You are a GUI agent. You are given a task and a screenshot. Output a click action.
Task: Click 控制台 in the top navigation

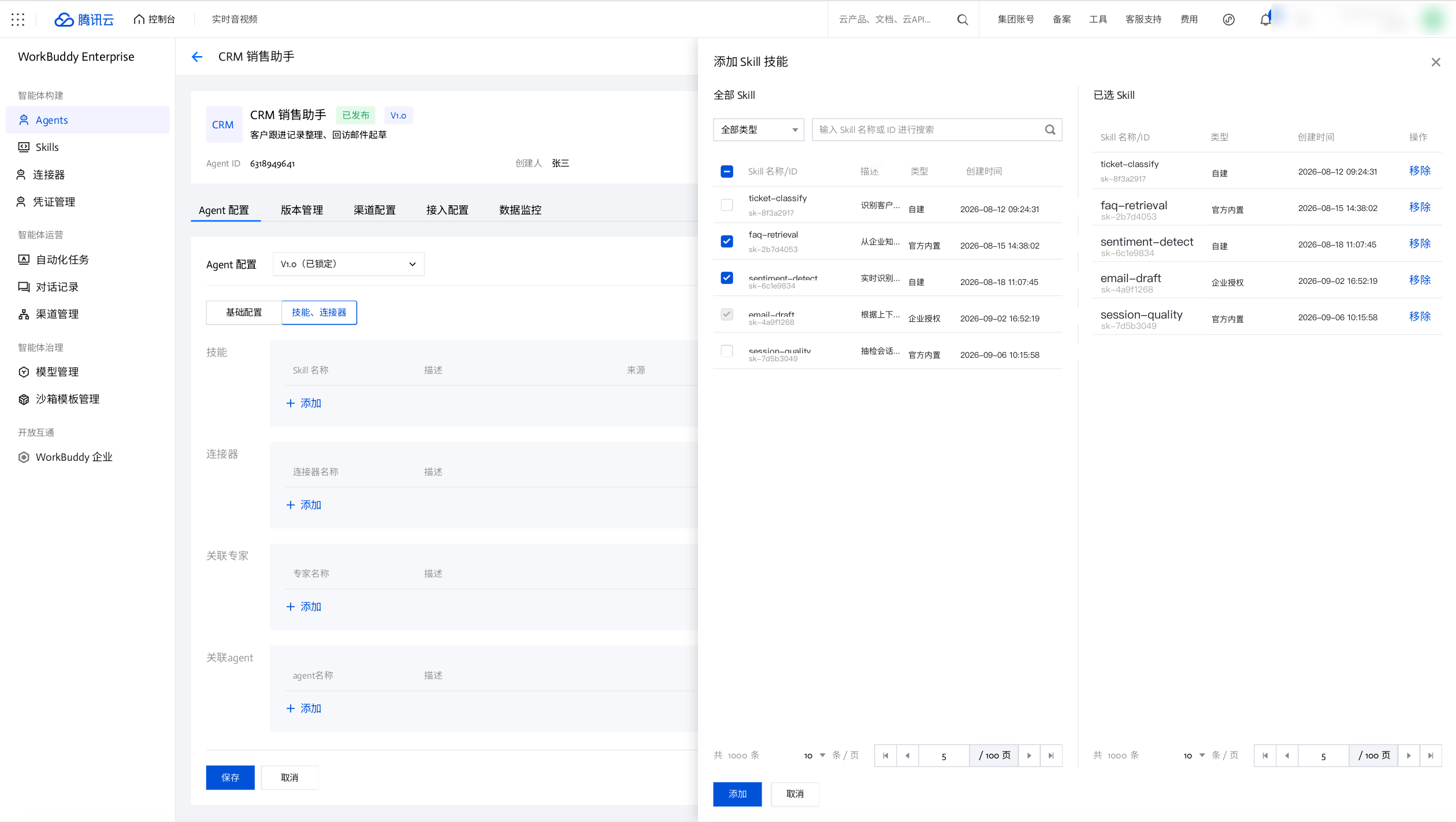pos(154,20)
